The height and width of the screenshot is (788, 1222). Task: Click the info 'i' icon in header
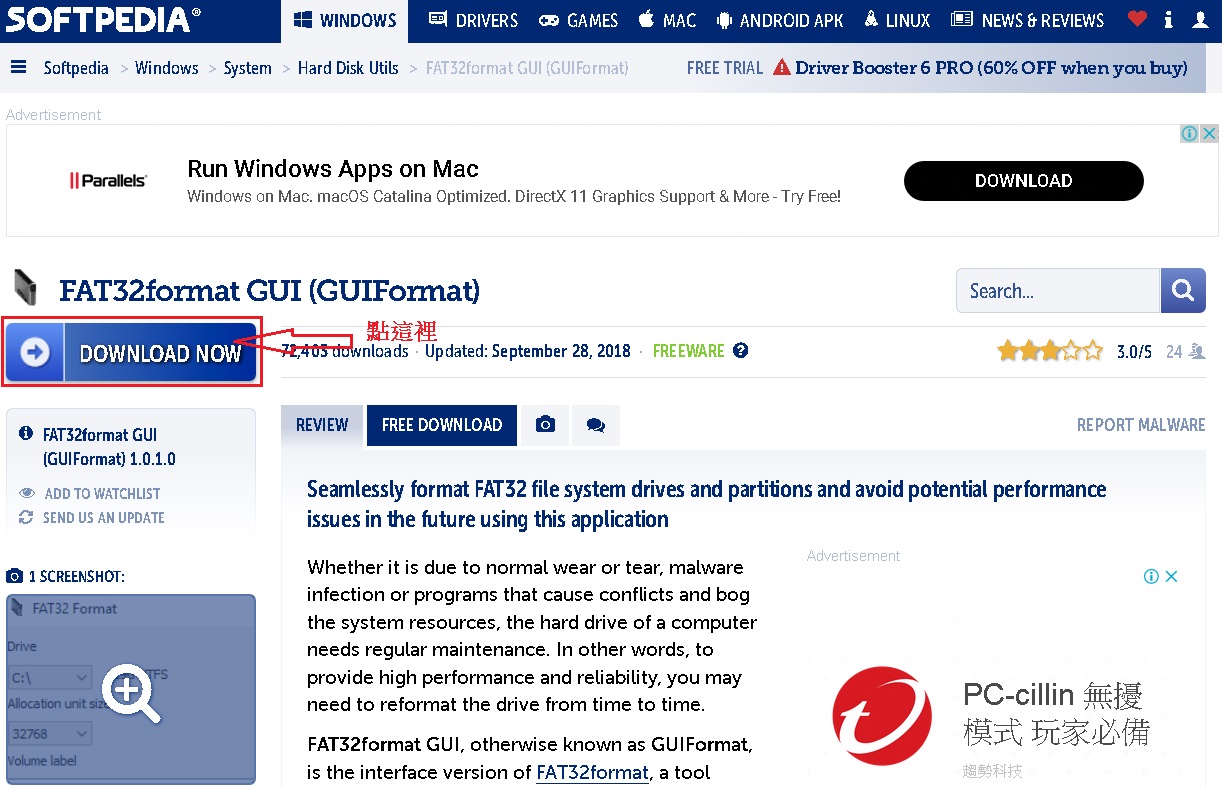tap(1168, 19)
